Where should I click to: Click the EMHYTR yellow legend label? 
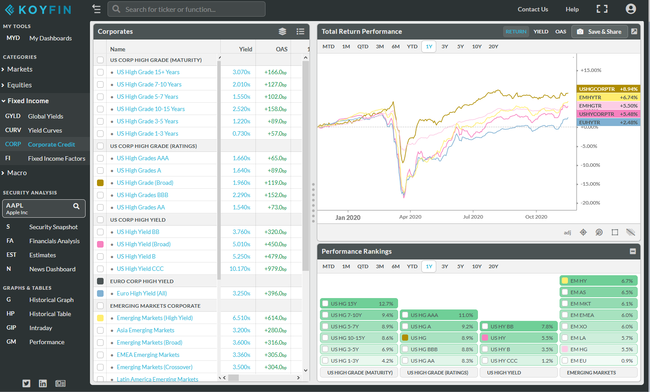608,97
